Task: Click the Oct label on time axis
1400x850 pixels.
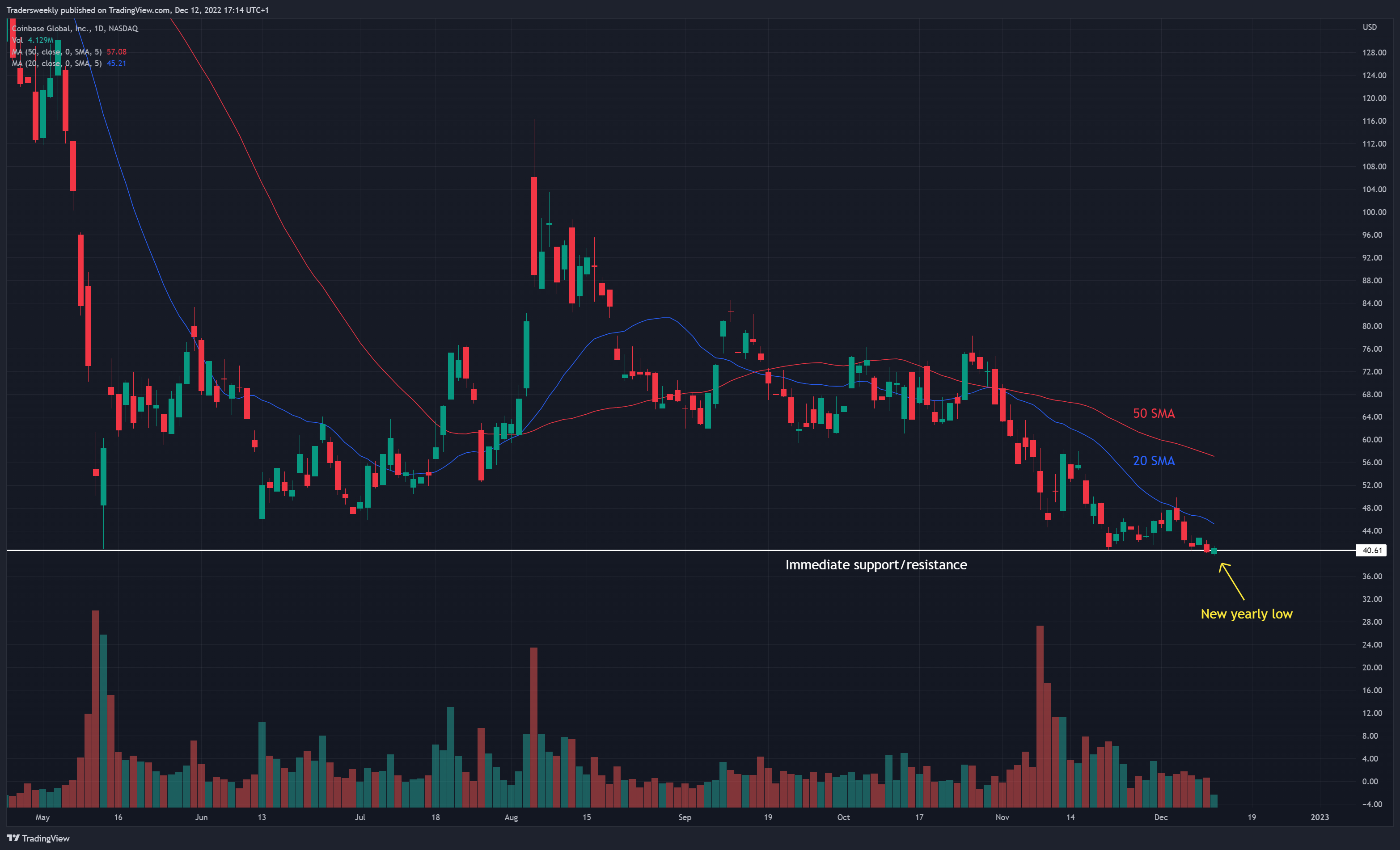Action: [843, 818]
